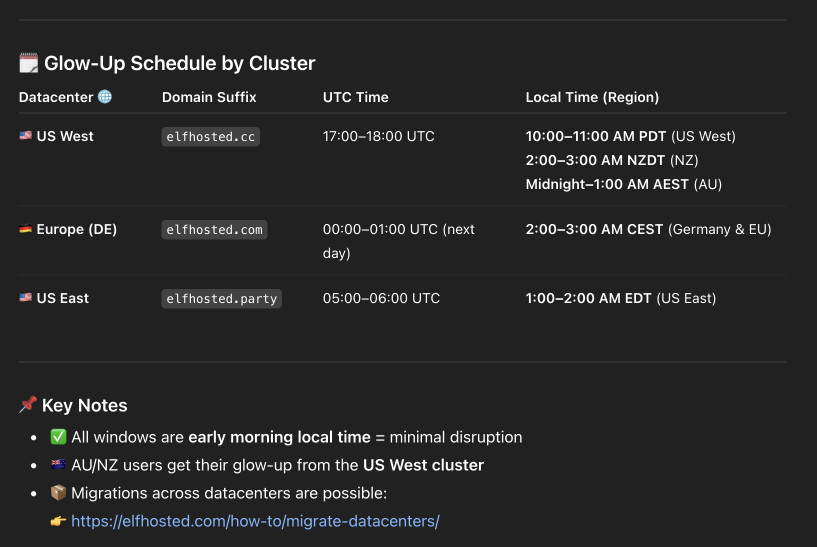Select the elfhosted.cc domain code tag
817x547 pixels.
click(211, 137)
